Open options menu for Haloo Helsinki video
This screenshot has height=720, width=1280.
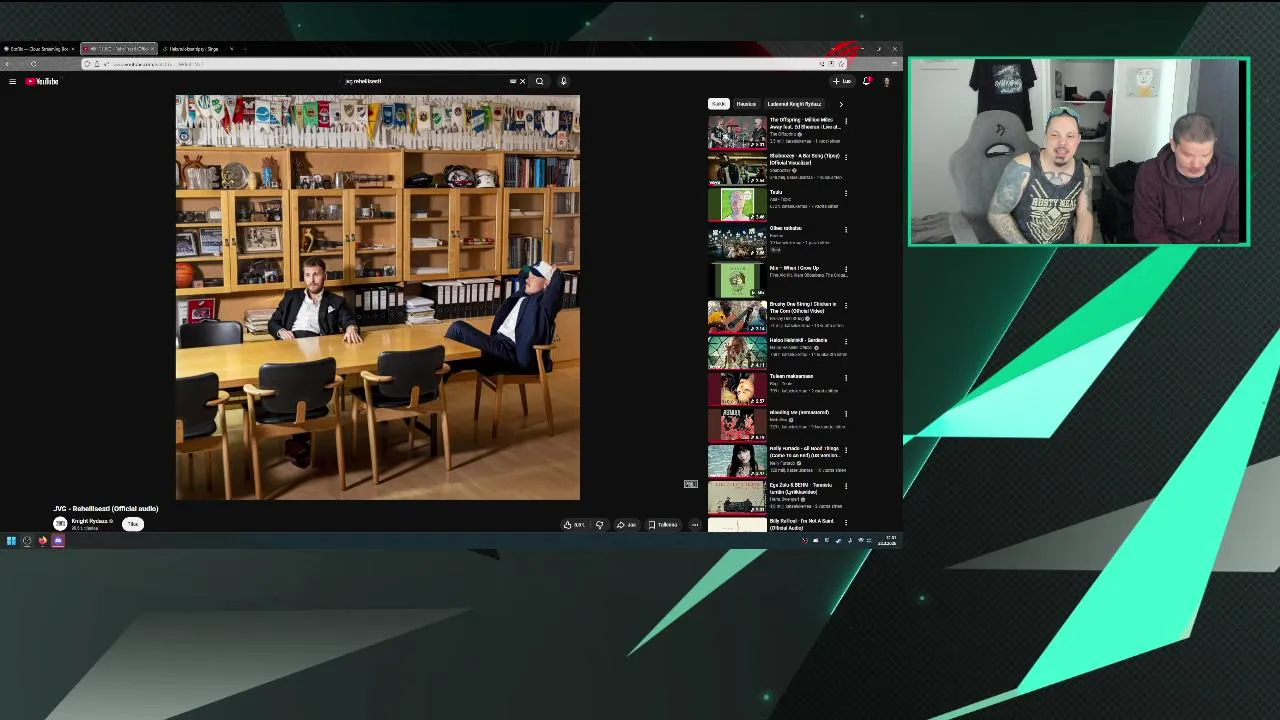[x=846, y=341]
